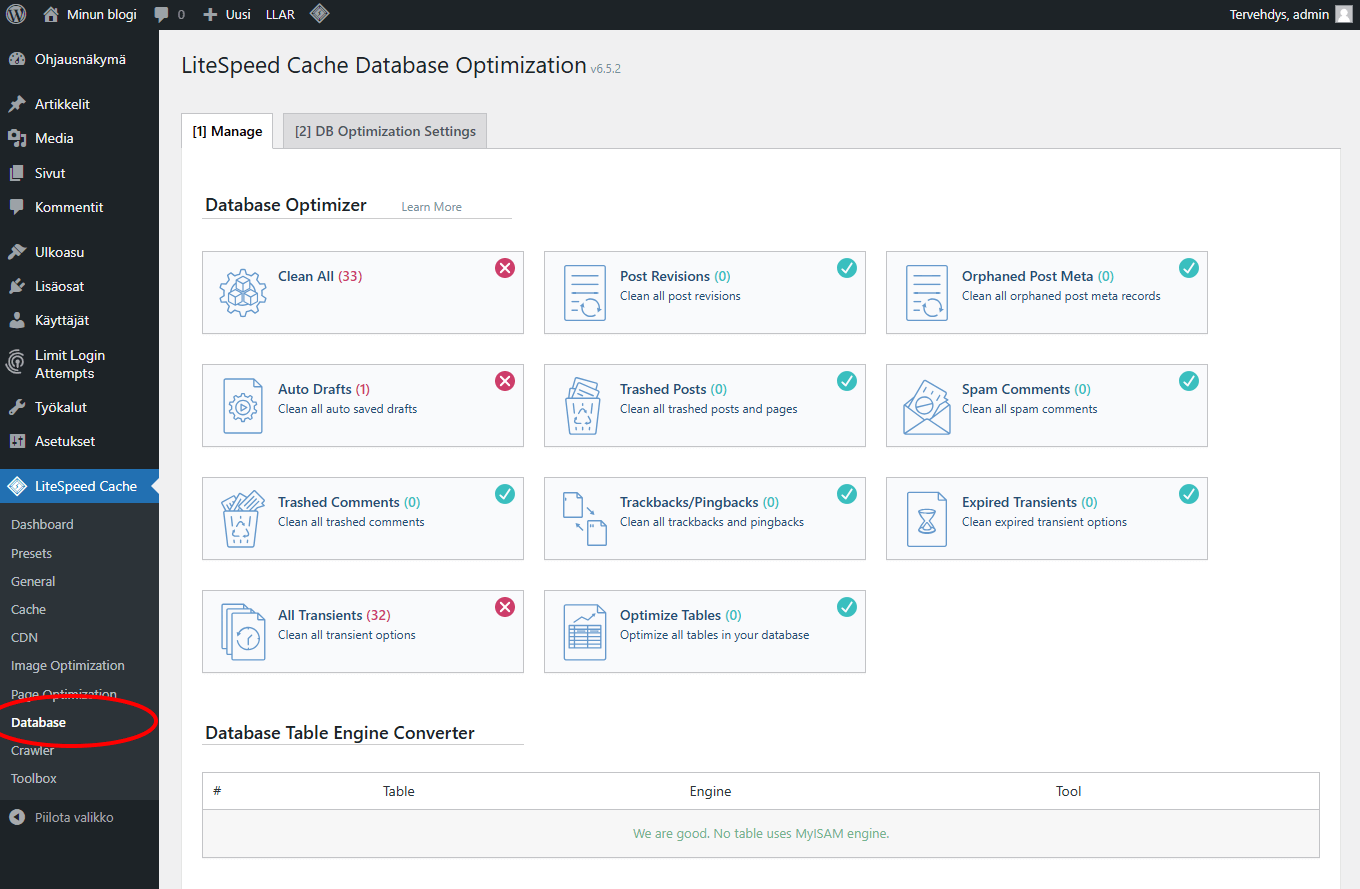Image resolution: width=1360 pixels, height=889 pixels.
Task: Open Limit Login Attempts in the sidebar
Action: 79,364
